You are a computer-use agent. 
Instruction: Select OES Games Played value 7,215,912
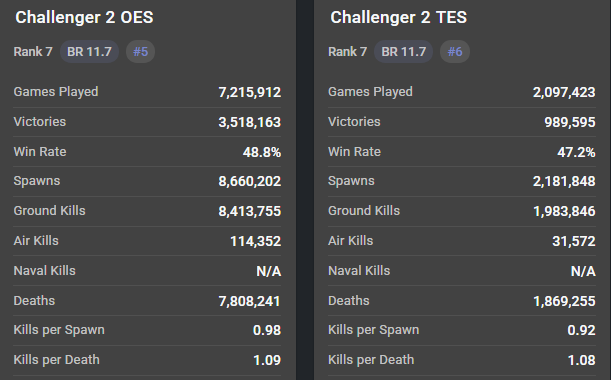tap(249, 92)
